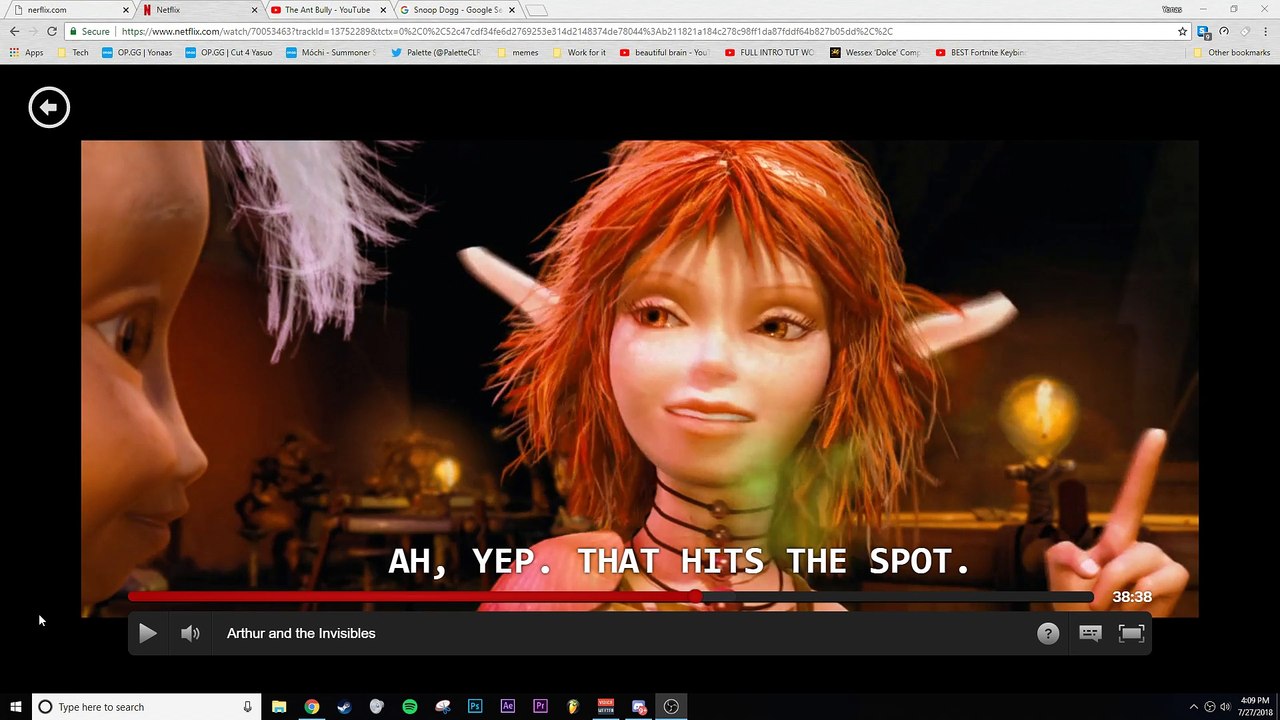The width and height of the screenshot is (1280, 720).
Task: Close the Snoop Dogg Google Search tab
Action: coord(511,10)
